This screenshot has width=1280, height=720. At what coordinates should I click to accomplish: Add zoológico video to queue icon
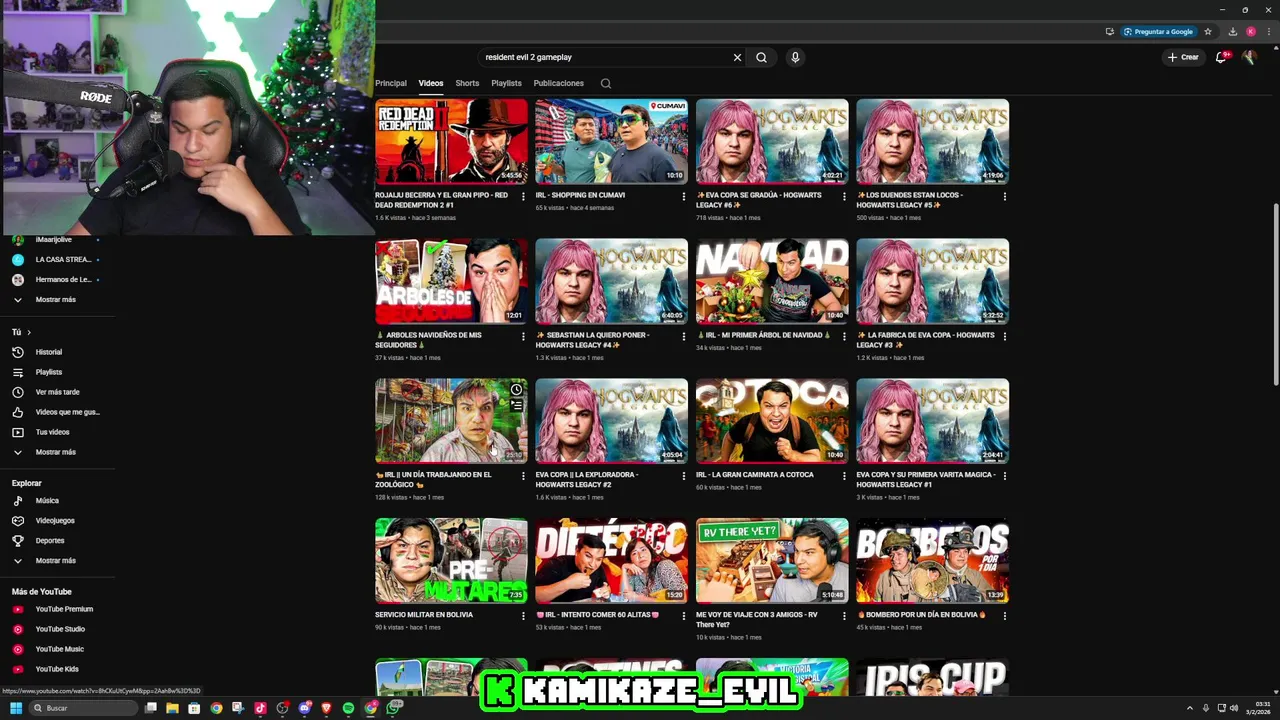pyautogui.click(x=516, y=406)
